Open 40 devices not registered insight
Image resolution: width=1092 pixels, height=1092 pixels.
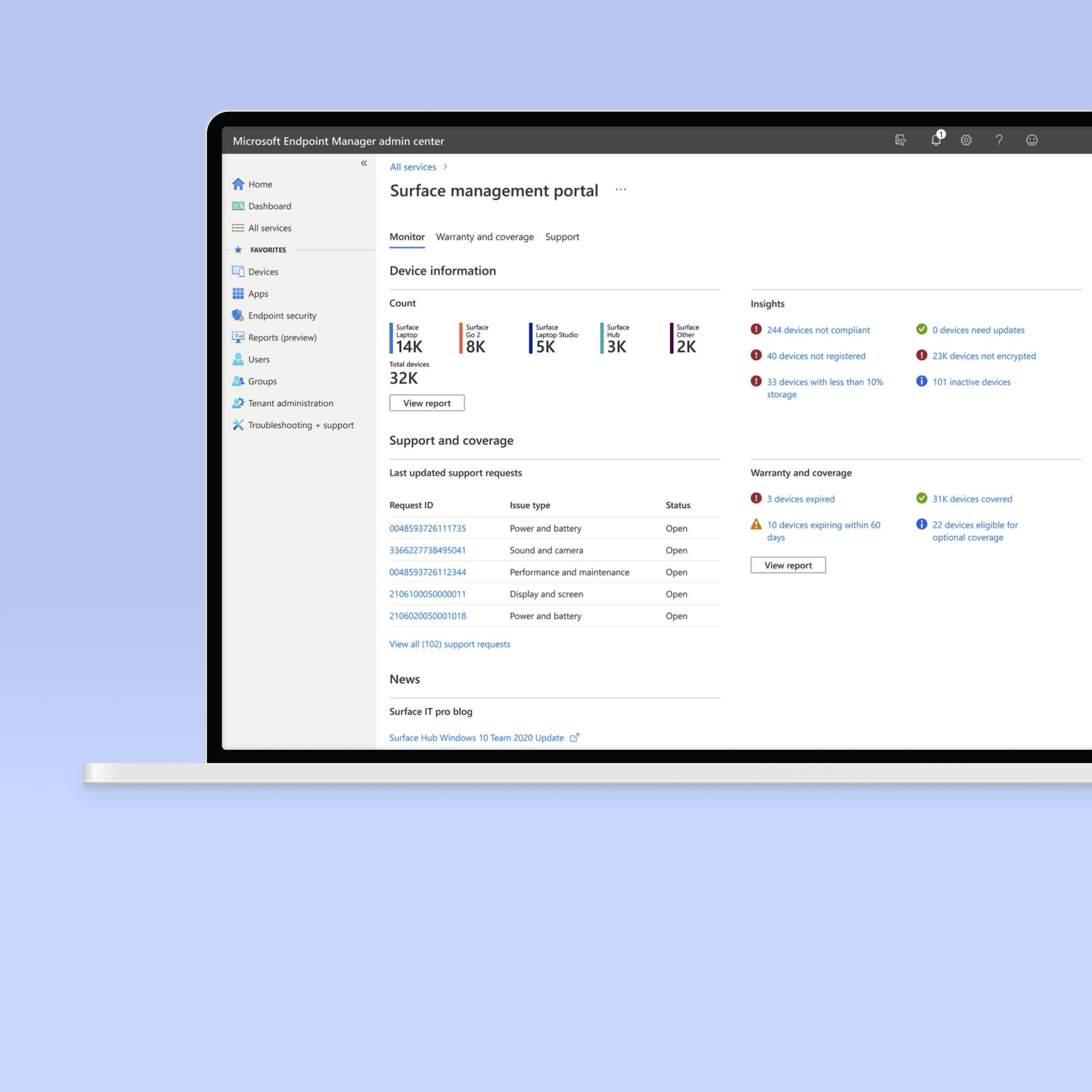[816, 356]
